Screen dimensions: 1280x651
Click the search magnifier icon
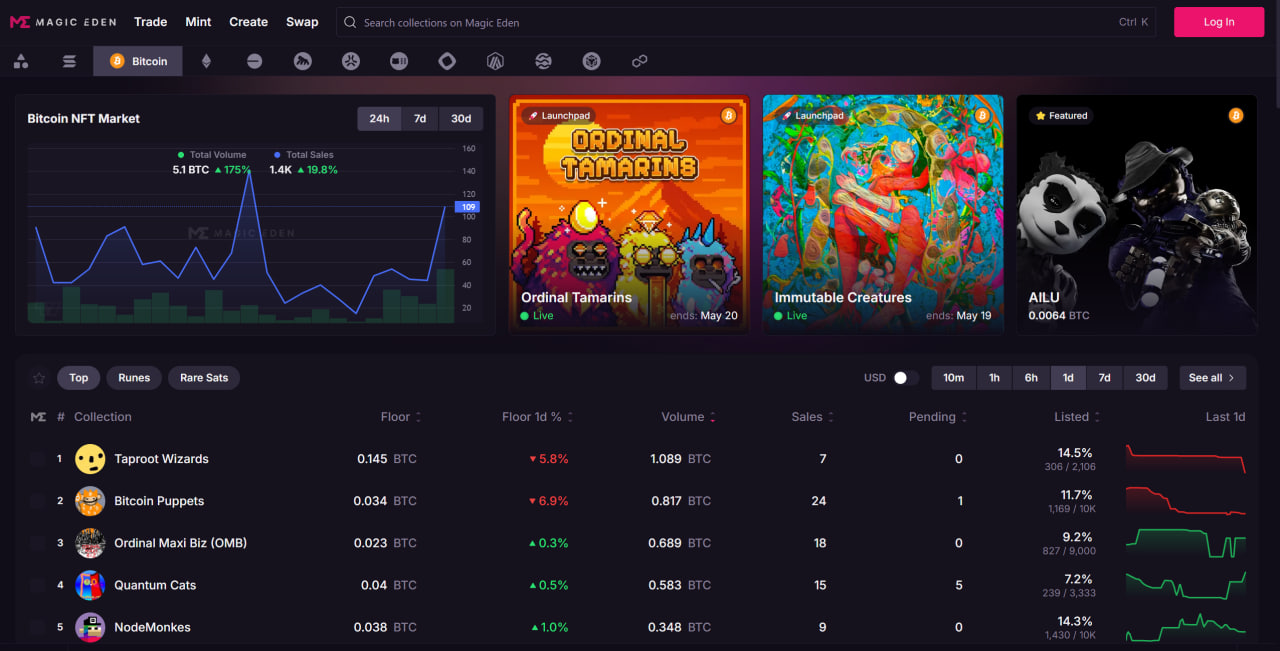point(350,22)
